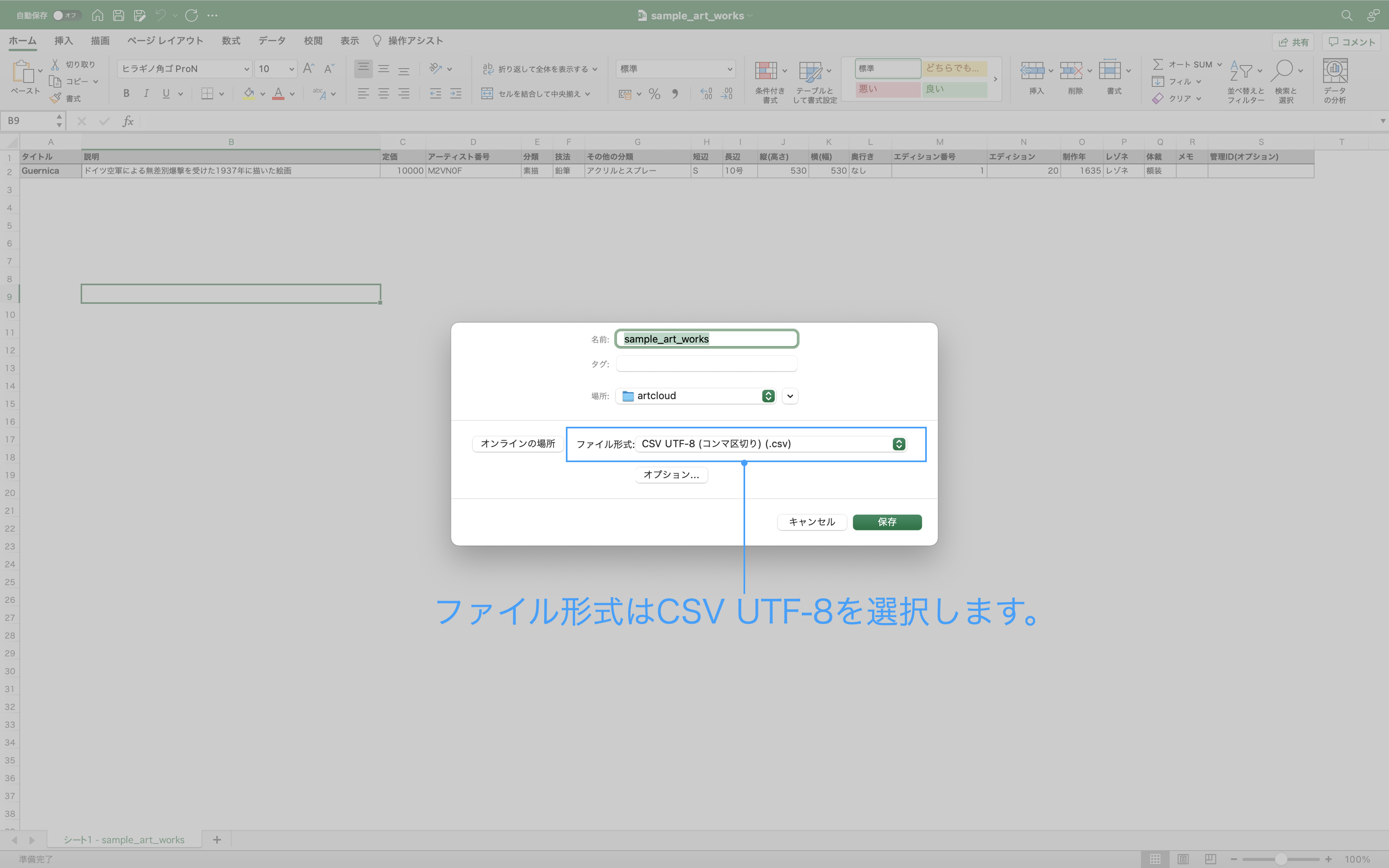Click the Options button in the dialog
Viewport: 1389px width, 868px height.
671,475
